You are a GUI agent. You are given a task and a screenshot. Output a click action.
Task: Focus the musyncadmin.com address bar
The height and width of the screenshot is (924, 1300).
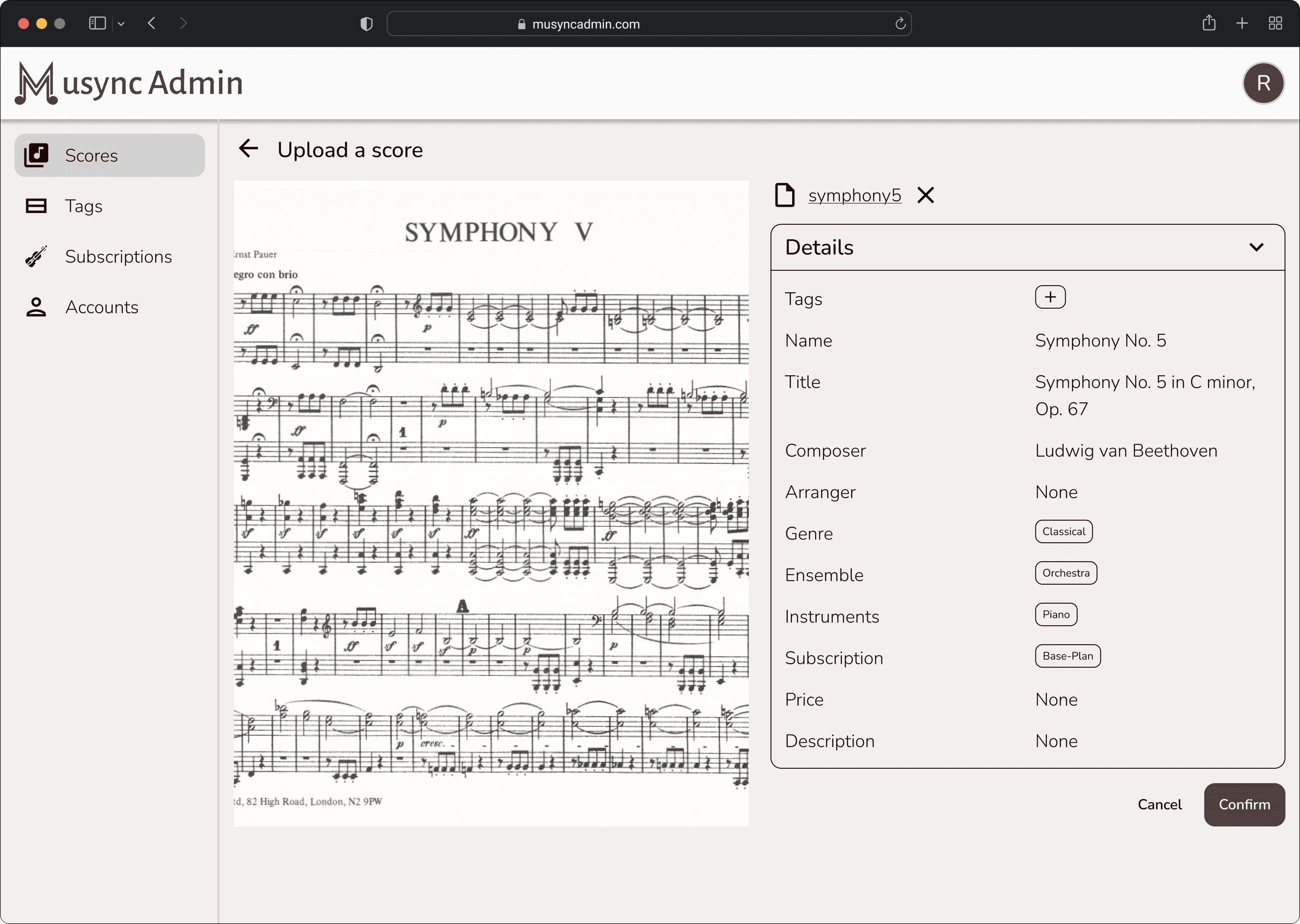649,24
